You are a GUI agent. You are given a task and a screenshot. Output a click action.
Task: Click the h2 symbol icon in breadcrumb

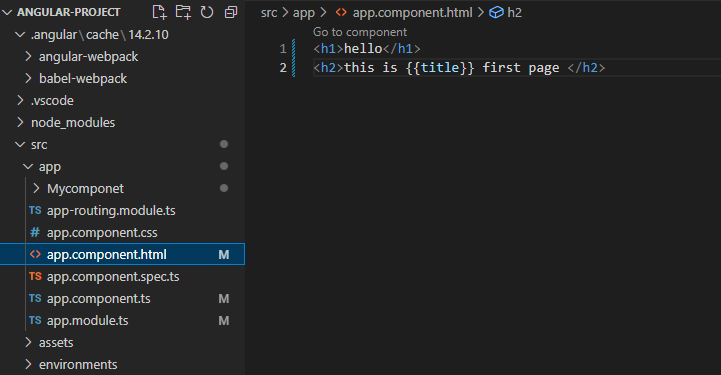click(496, 12)
